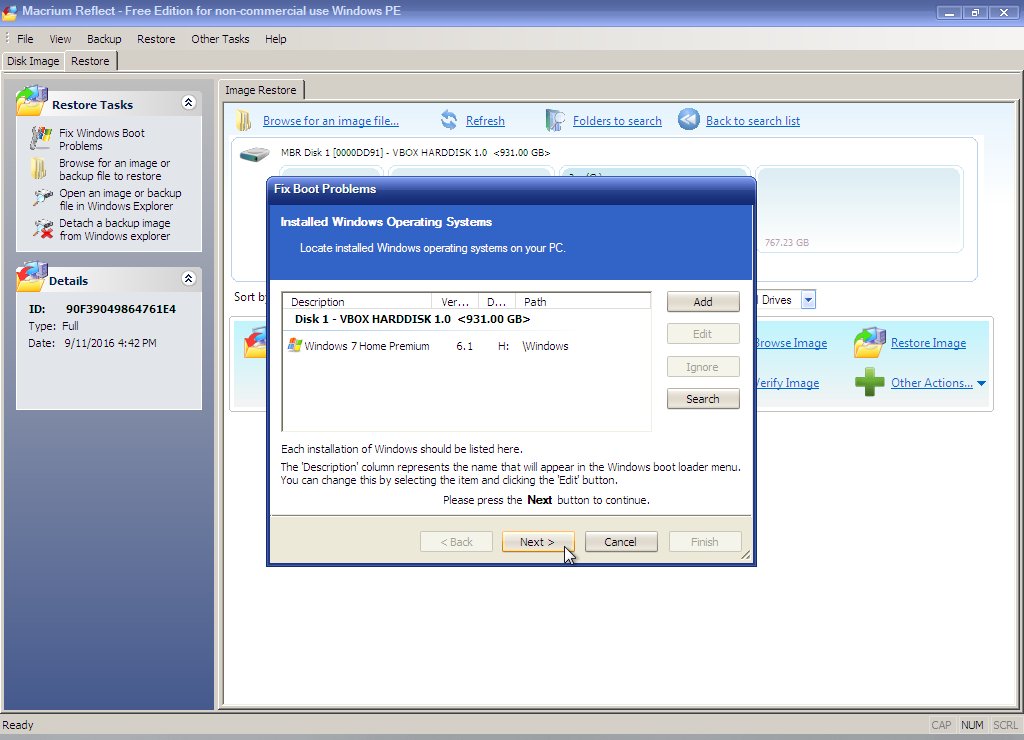
Task: Click the green plus Other Actions icon
Action: [869, 382]
